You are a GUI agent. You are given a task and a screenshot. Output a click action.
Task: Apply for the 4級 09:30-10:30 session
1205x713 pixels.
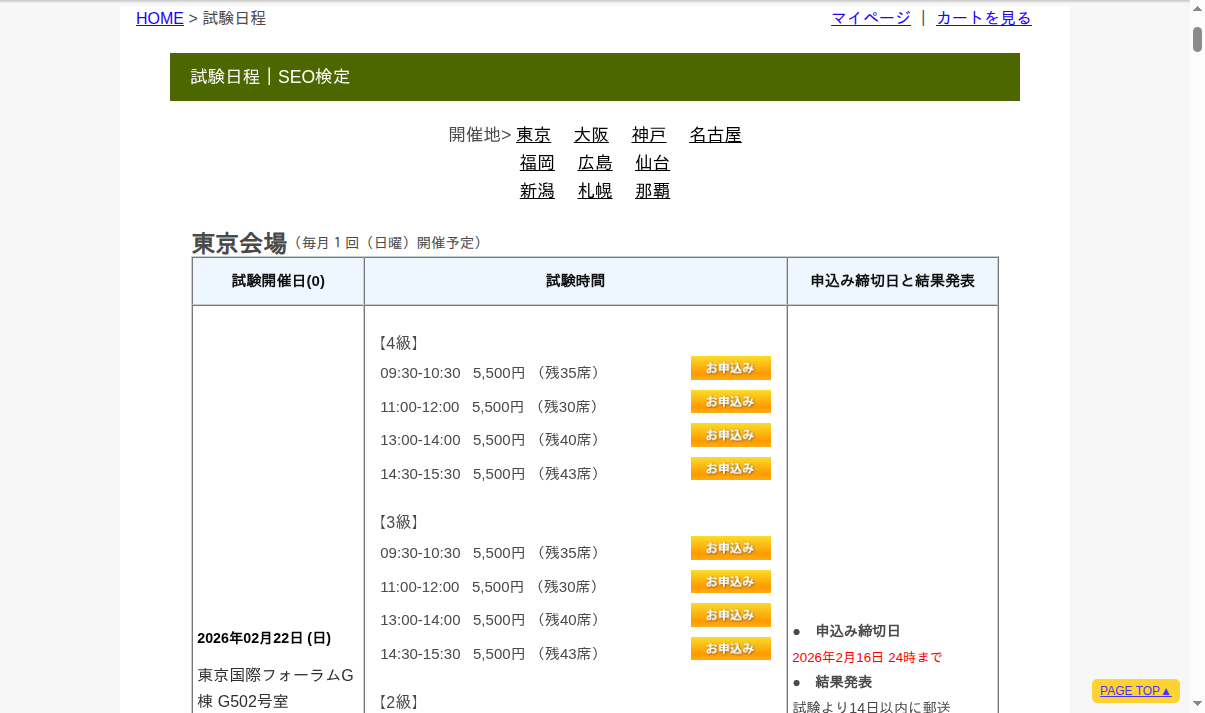[730, 367]
